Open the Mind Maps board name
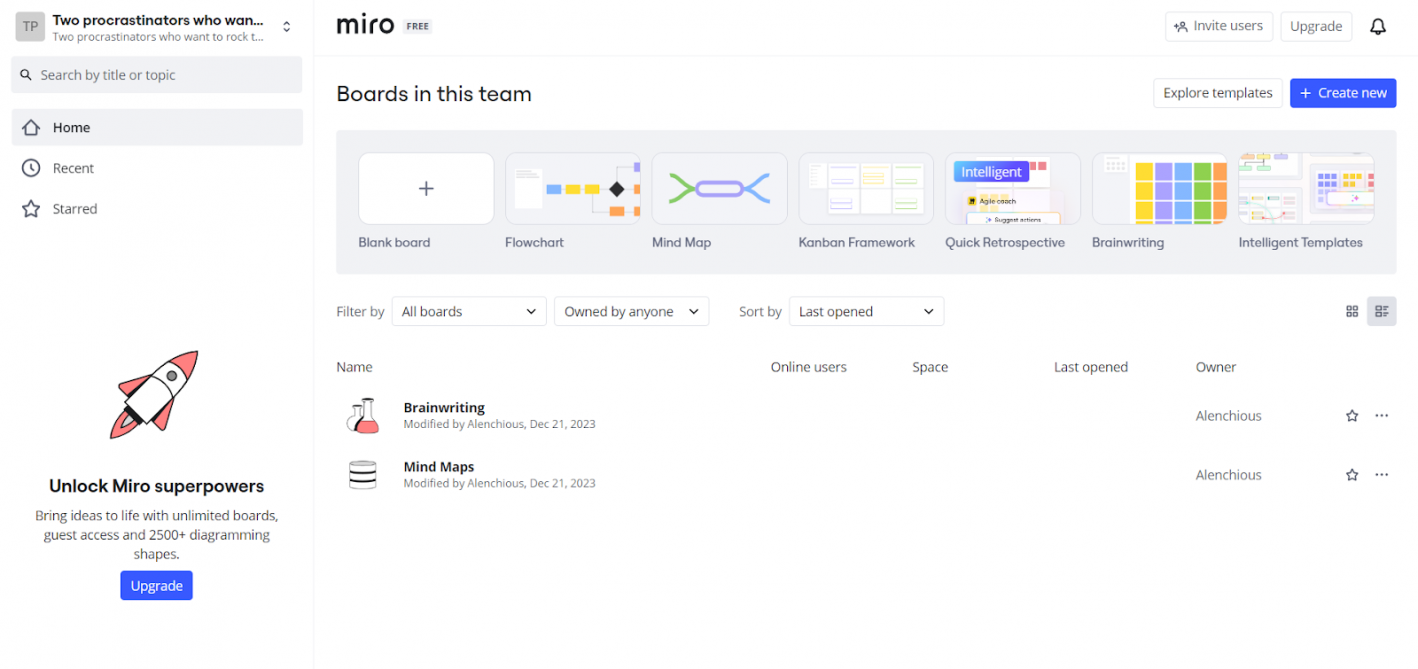Viewport: 1418px width, 669px height. pos(439,467)
